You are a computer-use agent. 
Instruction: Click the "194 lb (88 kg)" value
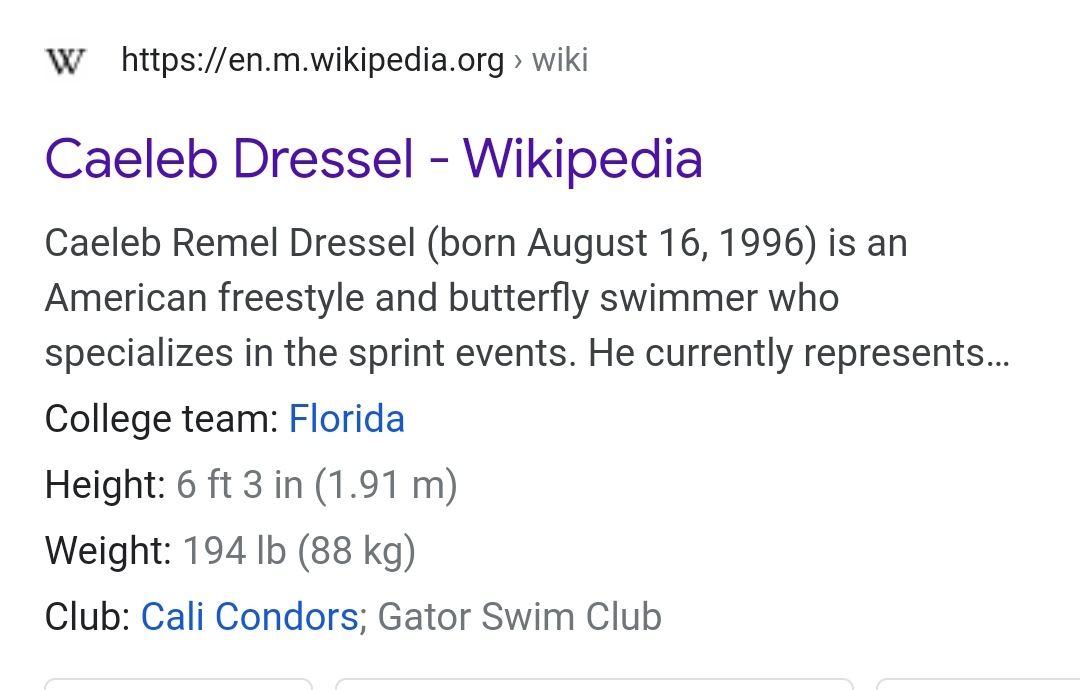299,550
